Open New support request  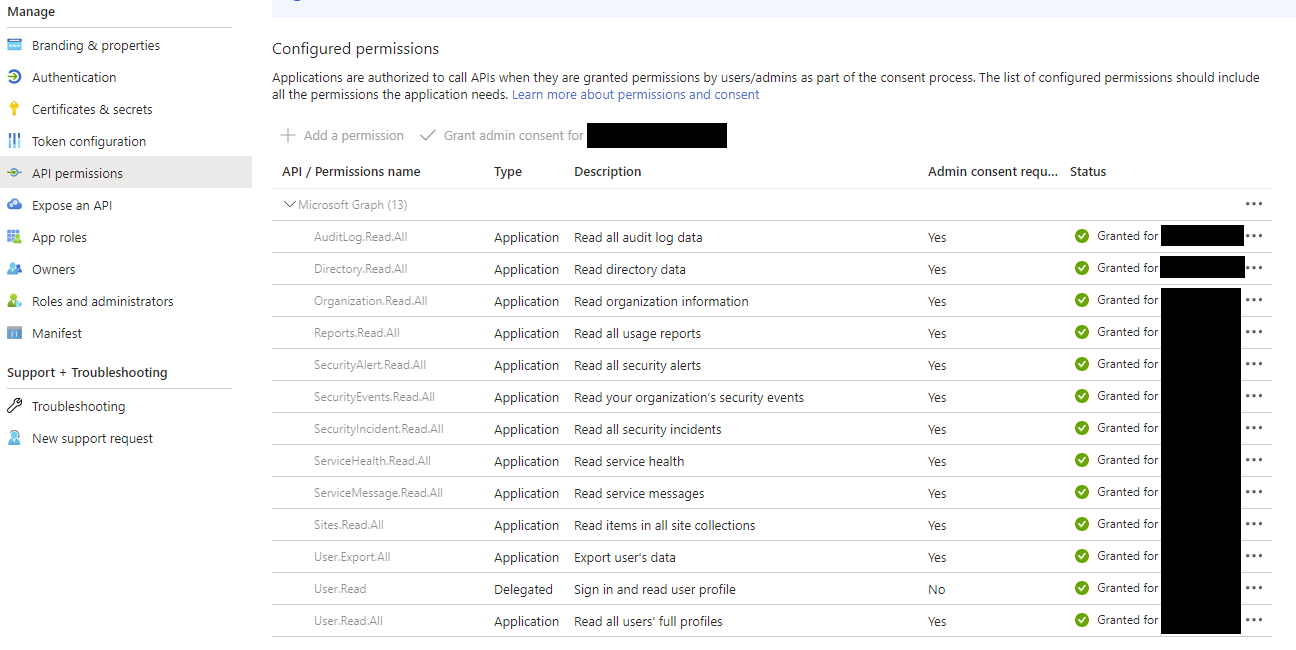pyautogui.click(x=92, y=438)
